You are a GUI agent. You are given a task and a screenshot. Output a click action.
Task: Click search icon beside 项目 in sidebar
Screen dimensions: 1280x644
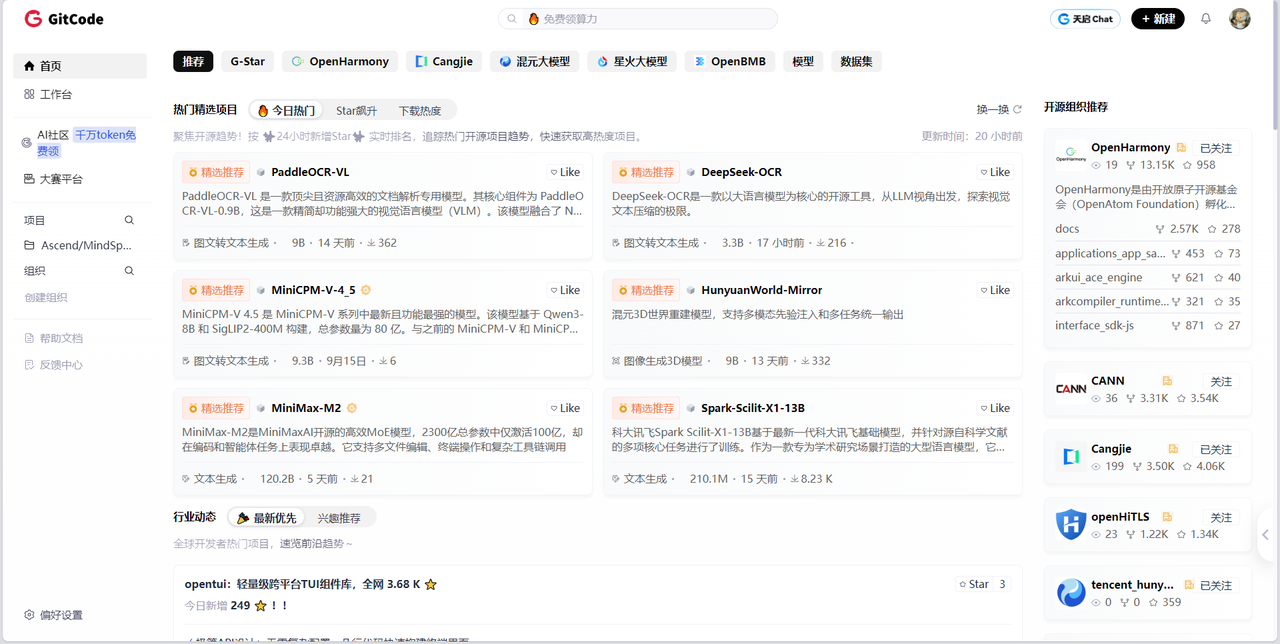click(x=129, y=220)
